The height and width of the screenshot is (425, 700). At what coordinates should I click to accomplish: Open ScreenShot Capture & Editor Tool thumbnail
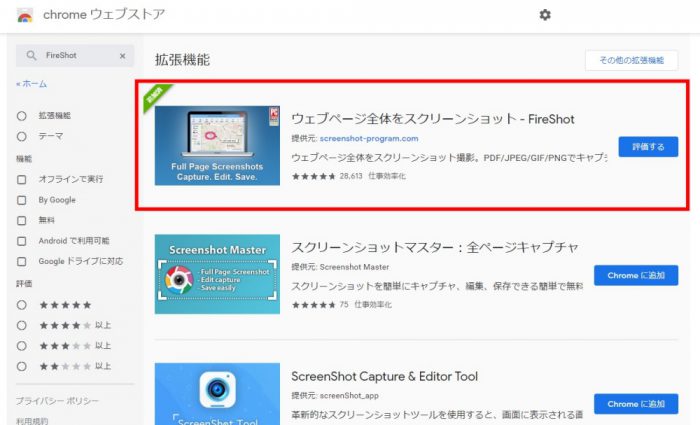pos(217,394)
